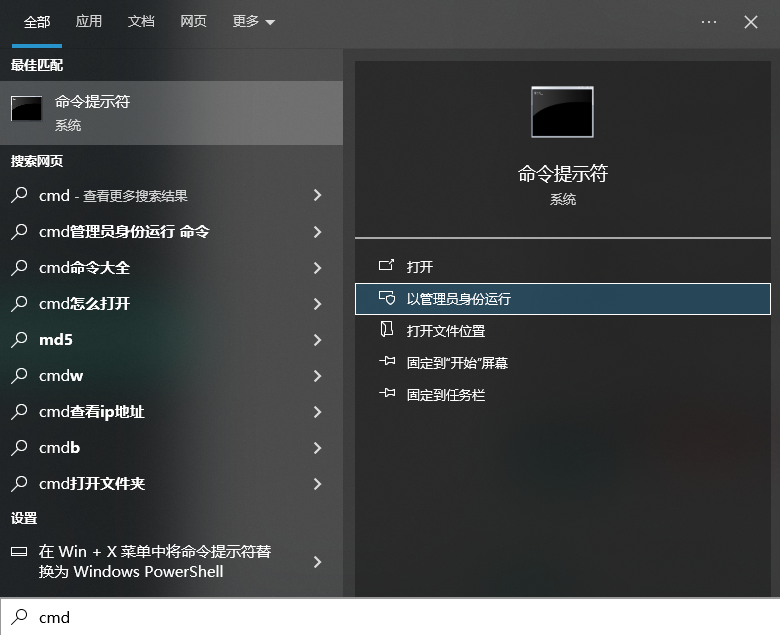Click the shield icon for run as admin
Screen dimensions: 780x635
click(387, 298)
